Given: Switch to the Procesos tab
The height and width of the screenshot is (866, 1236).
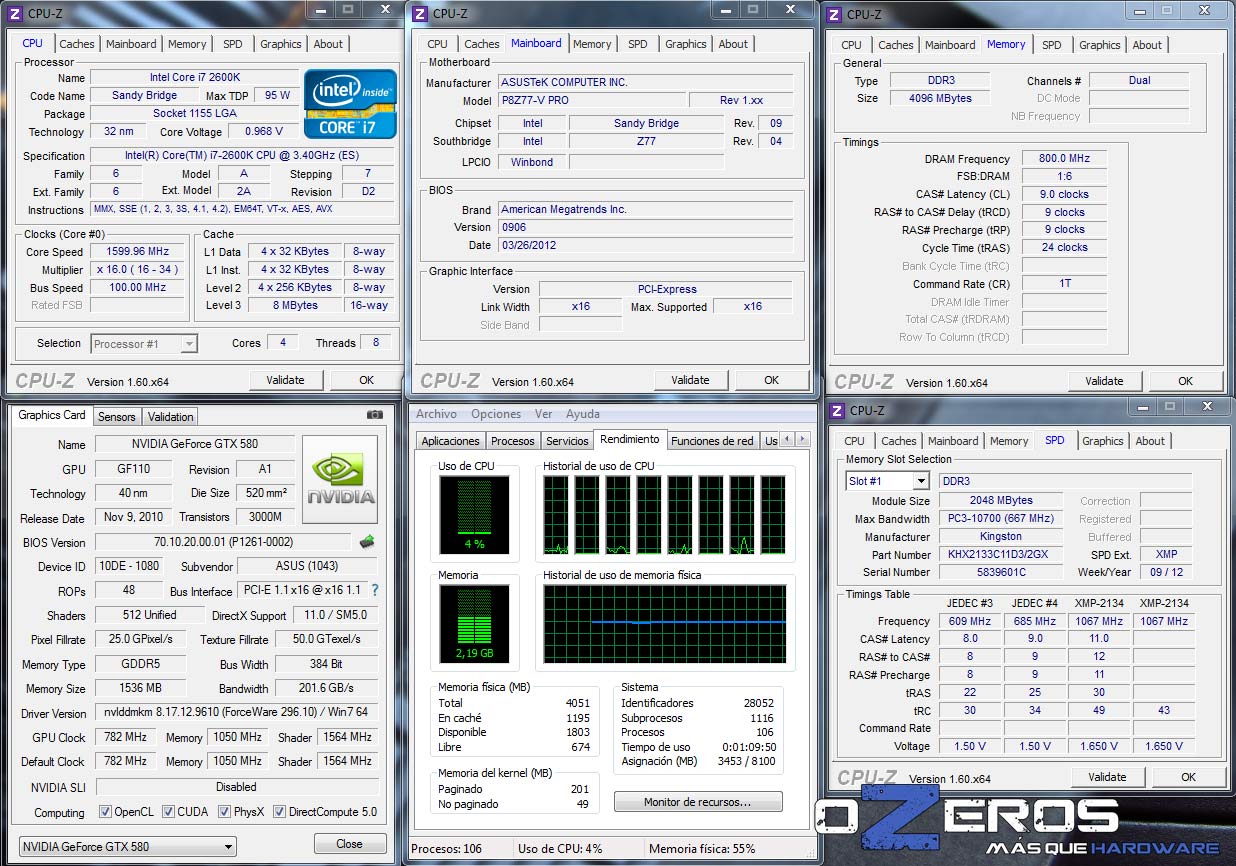Looking at the screenshot, I should click(513, 441).
